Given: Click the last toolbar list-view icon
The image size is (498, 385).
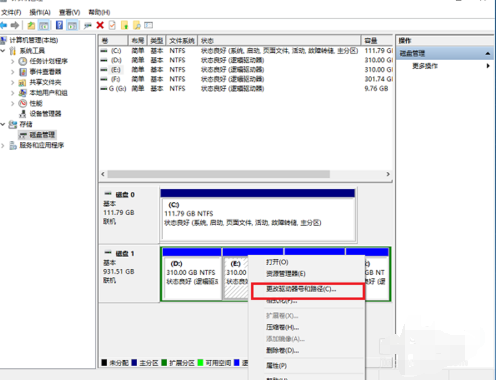Looking at the screenshot, I should [149, 25].
